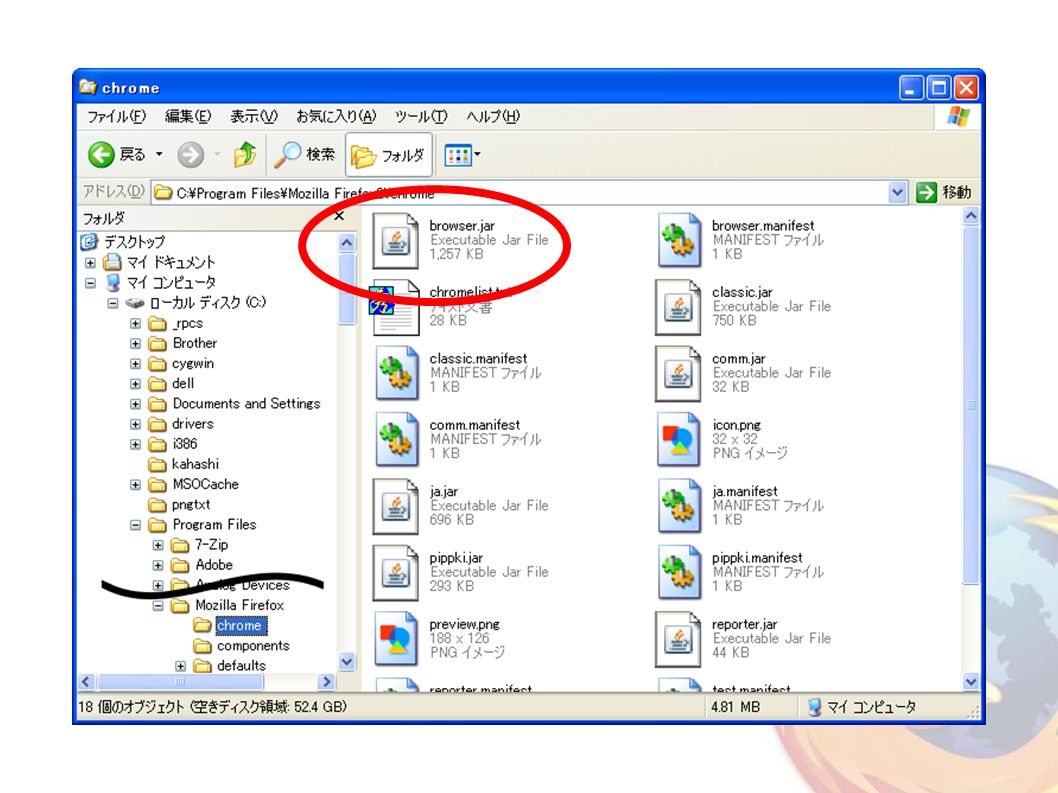1058x793 pixels.
Task: Click folder tree scroll down arrow
Action: [347, 662]
